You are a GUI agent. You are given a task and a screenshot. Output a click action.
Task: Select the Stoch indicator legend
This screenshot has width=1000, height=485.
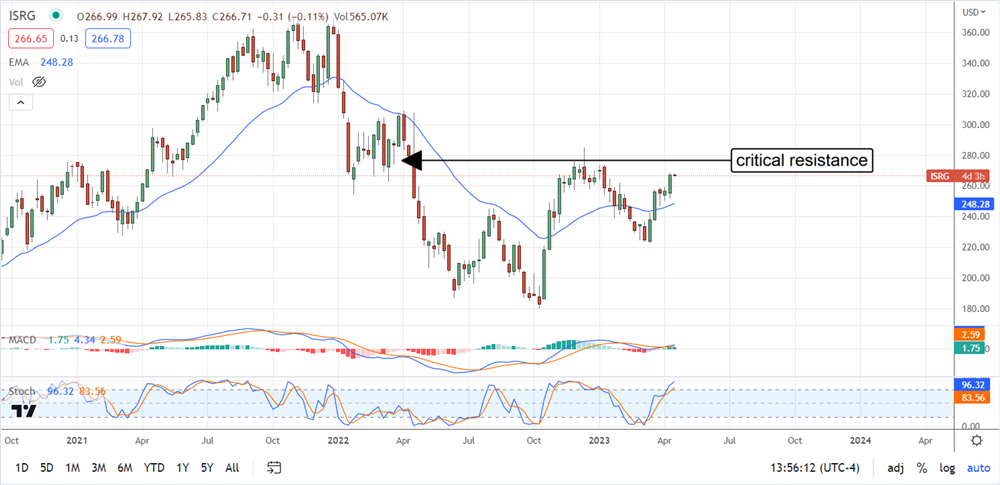point(22,391)
